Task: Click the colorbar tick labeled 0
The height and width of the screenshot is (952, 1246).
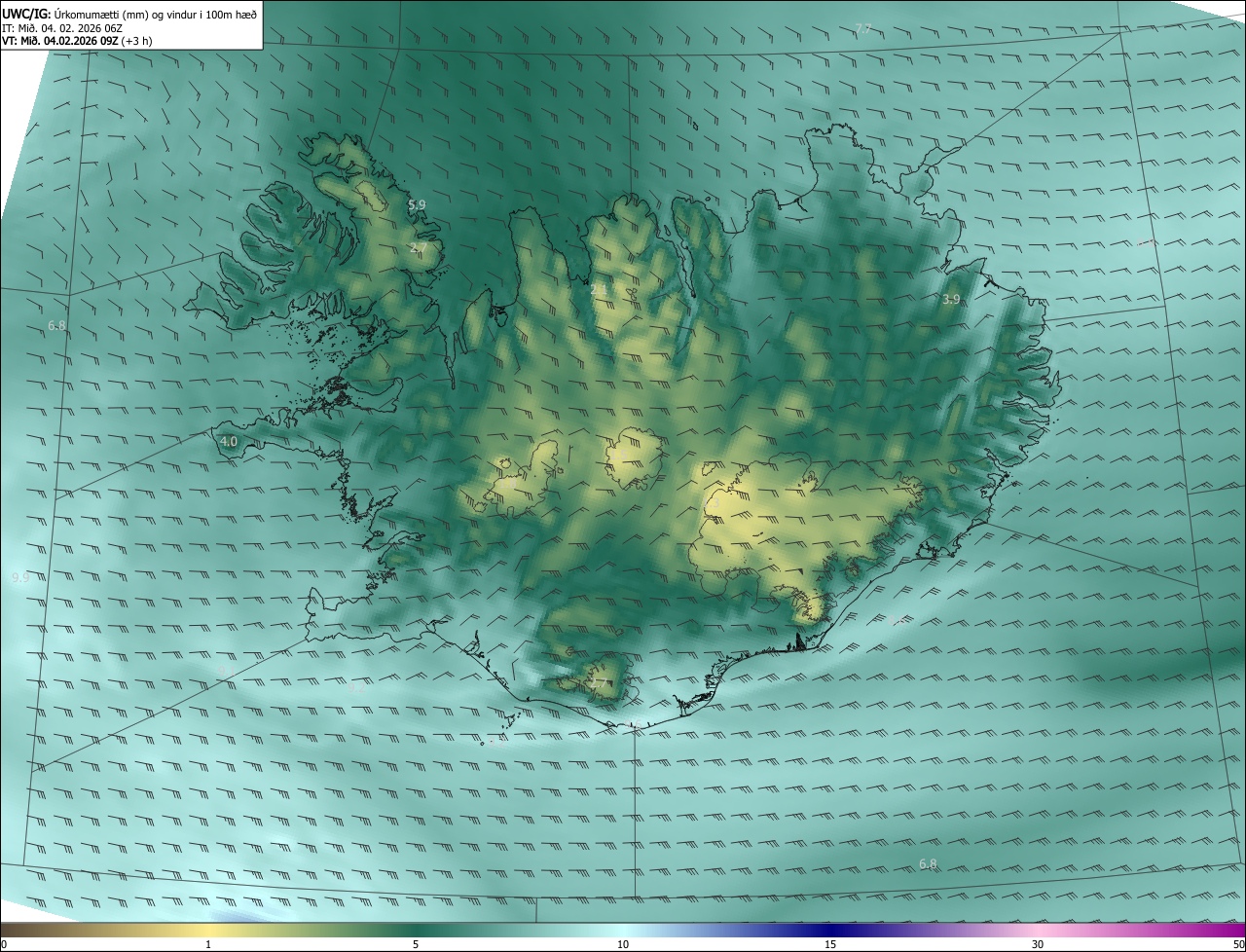Action: click(4, 944)
